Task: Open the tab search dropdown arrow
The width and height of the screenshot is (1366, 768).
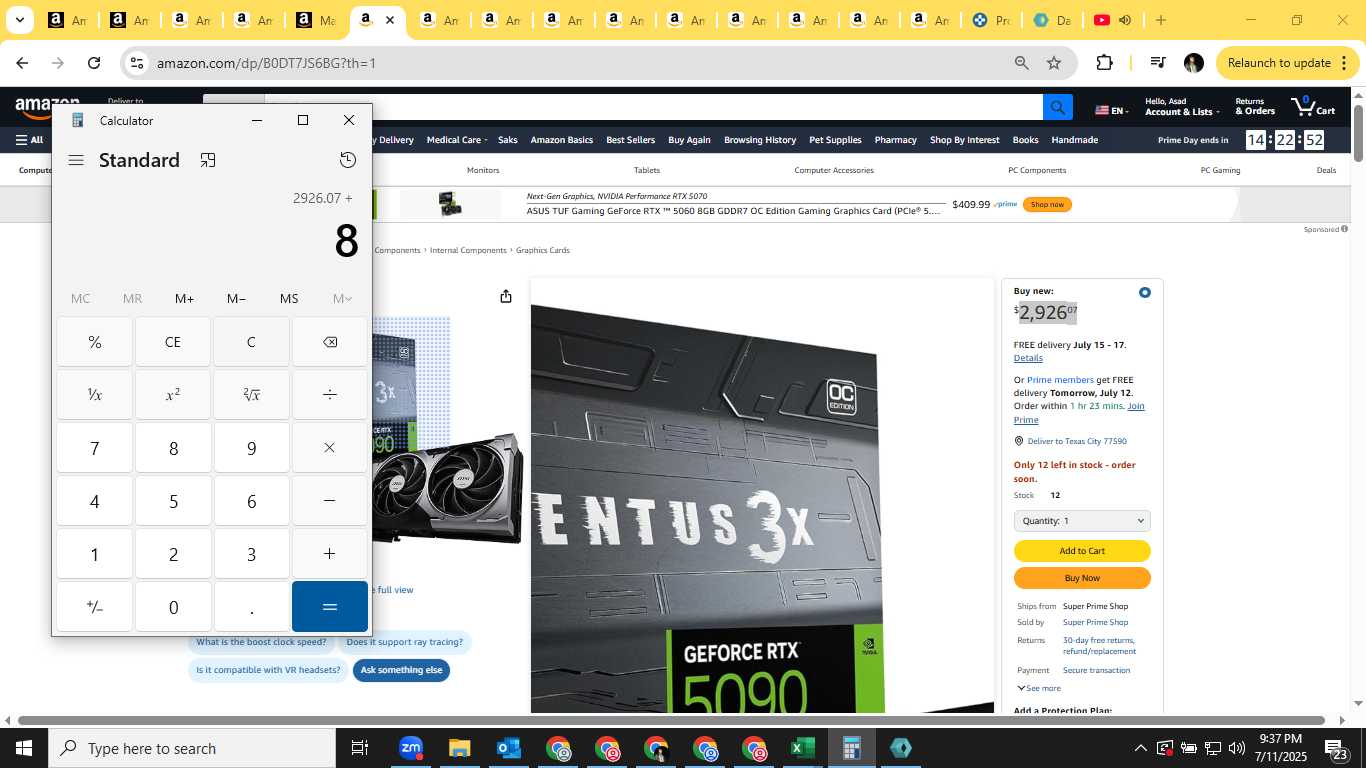Action: [x=19, y=20]
